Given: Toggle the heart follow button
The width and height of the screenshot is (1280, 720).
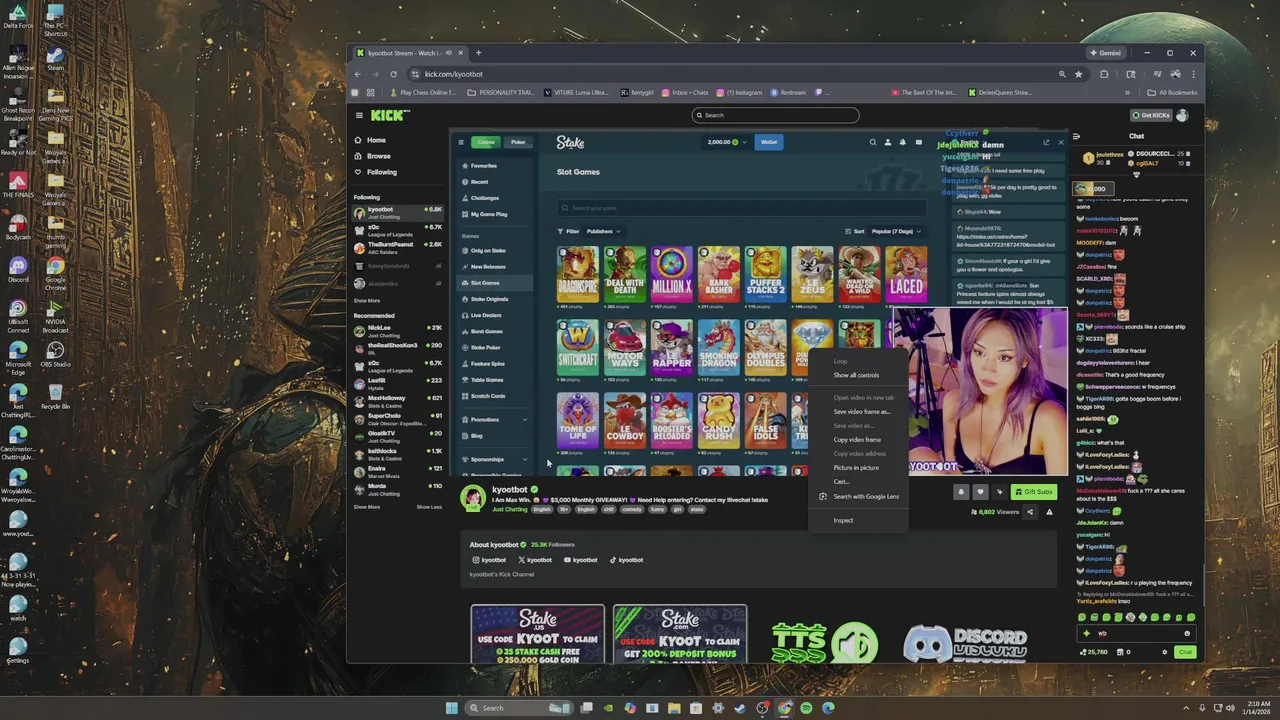Looking at the screenshot, I should (x=980, y=491).
